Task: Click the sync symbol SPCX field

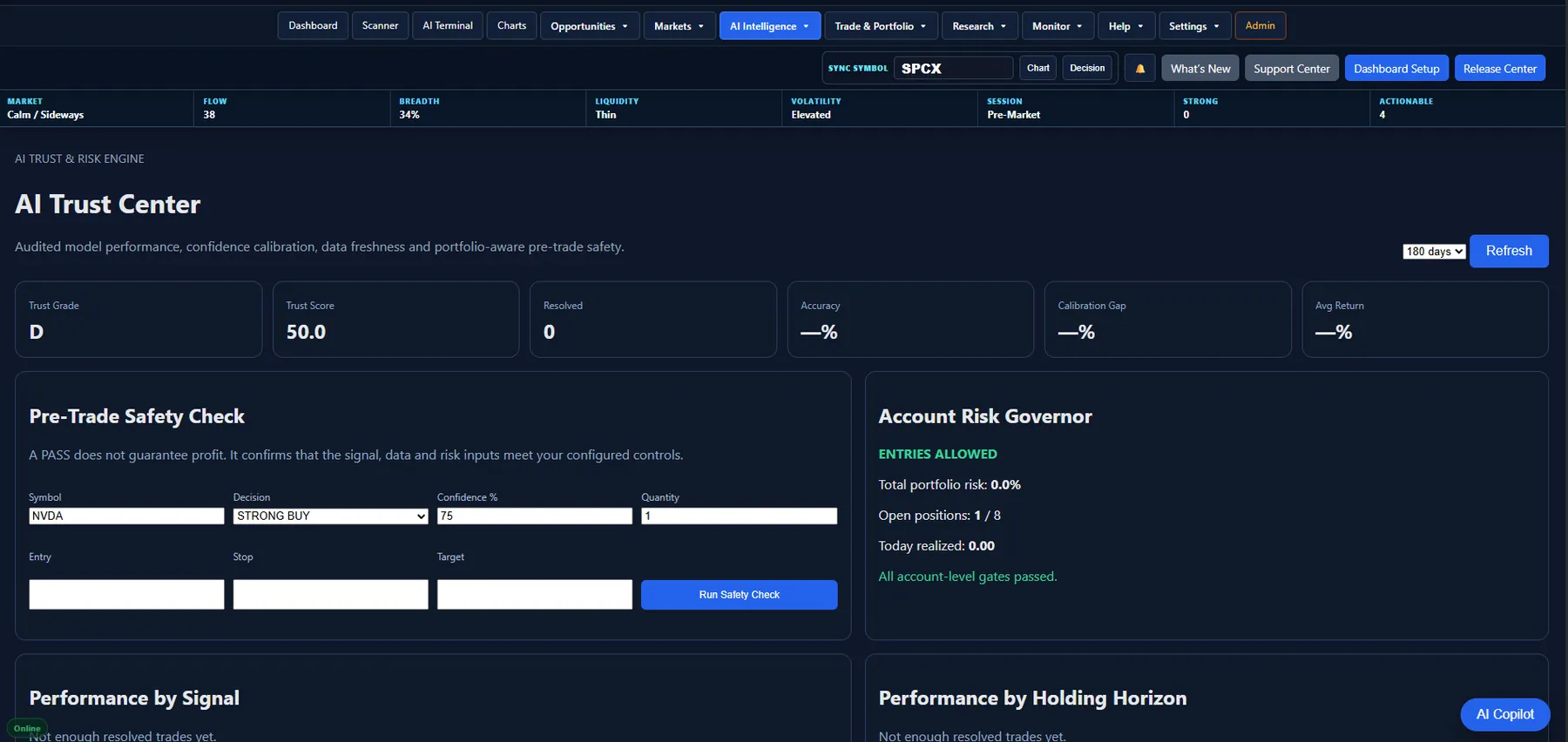Action: pos(953,68)
